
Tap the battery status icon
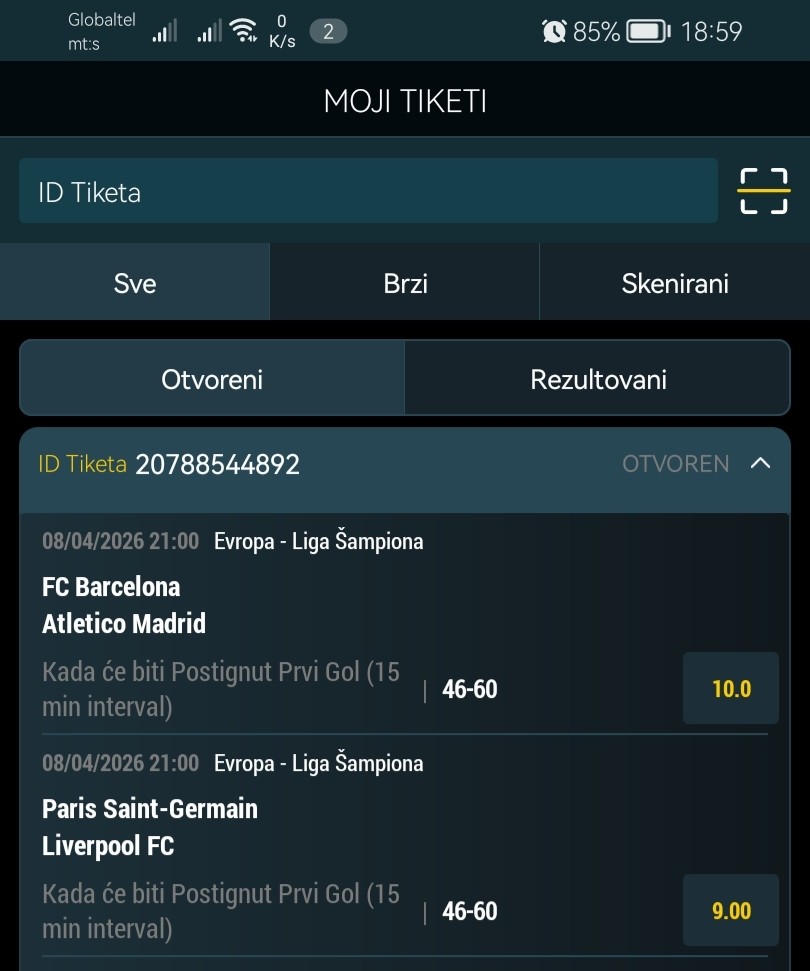648,32
